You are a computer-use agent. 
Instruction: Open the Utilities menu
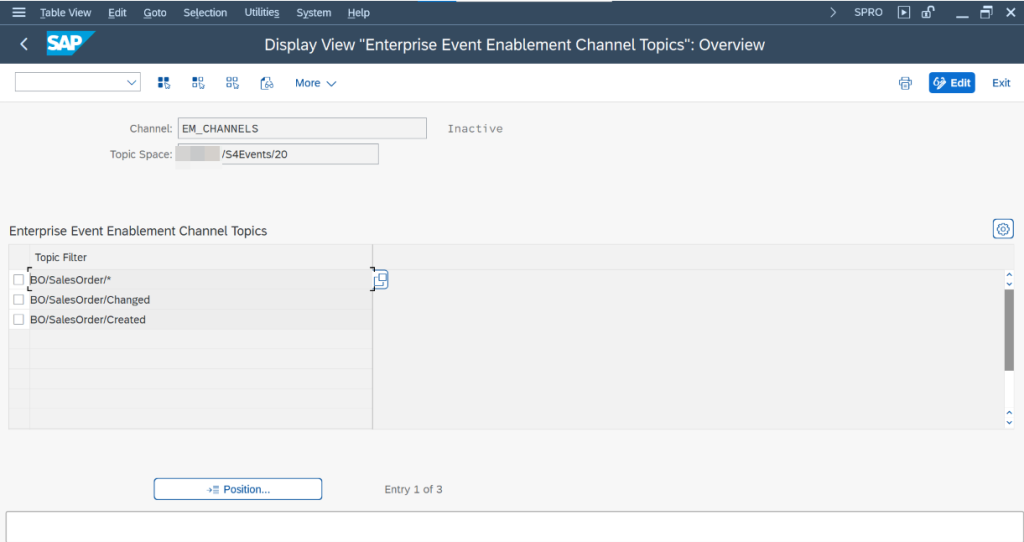coord(262,12)
